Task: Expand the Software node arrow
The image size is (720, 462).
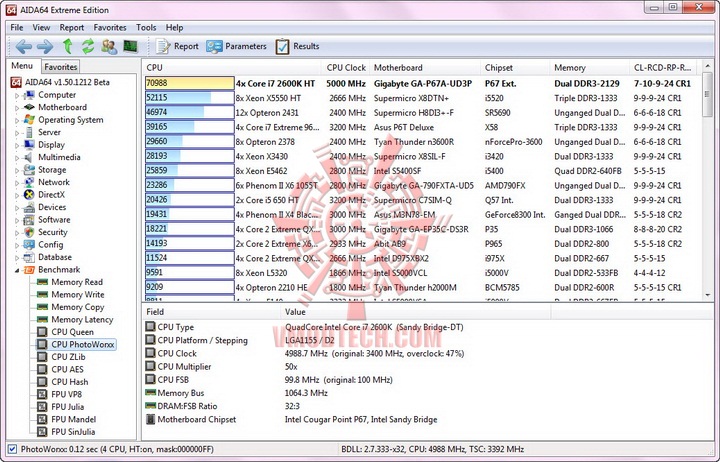Action: click(x=17, y=220)
